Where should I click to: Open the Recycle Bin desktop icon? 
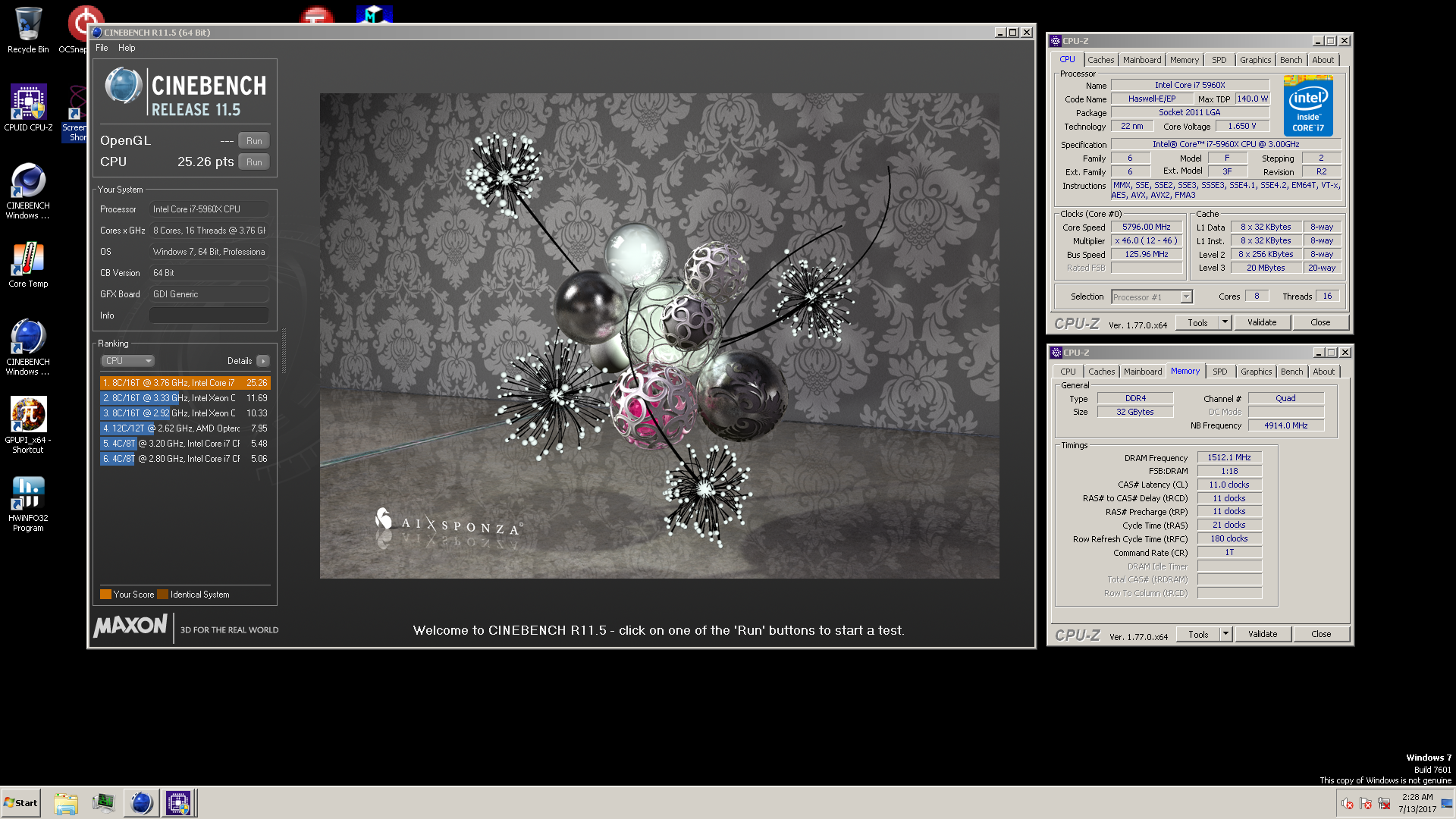[28, 30]
